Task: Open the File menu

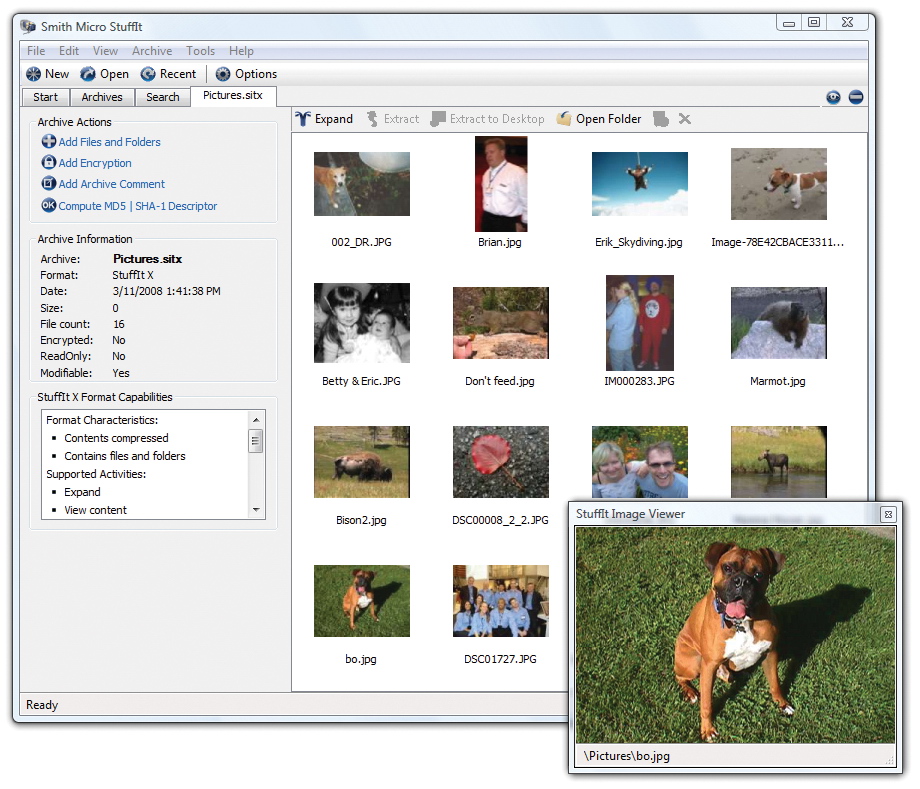Action: [x=36, y=51]
